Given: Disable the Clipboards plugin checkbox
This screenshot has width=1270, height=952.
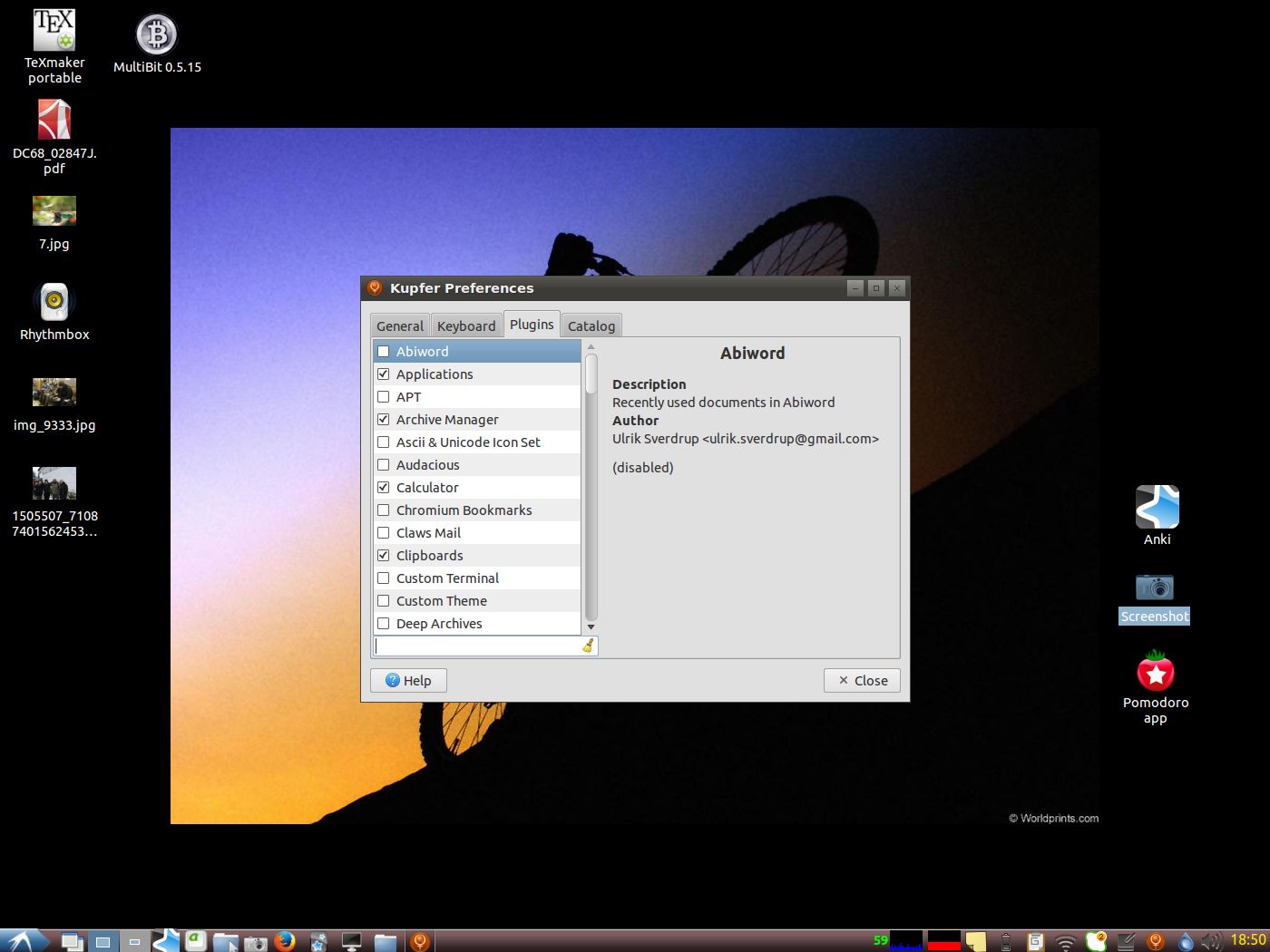Looking at the screenshot, I should pos(384,556).
